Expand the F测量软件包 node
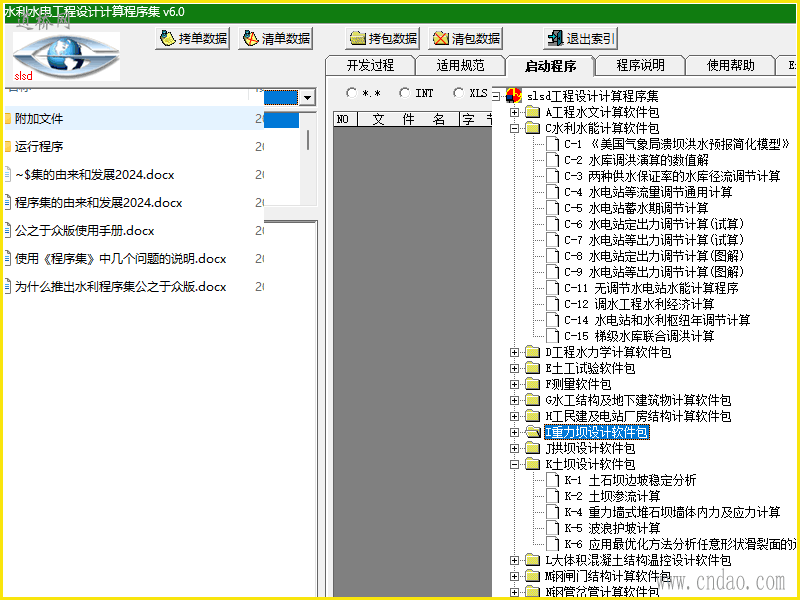The height and width of the screenshot is (600, 800). point(514,384)
